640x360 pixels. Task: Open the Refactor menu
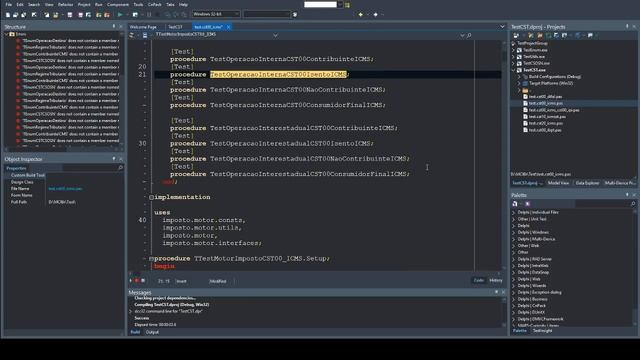click(x=65, y=4)
